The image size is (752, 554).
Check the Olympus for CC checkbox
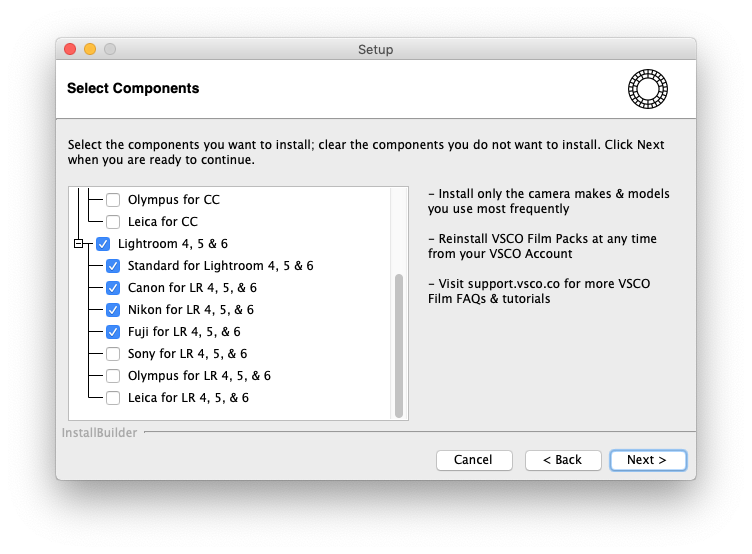tap(113, 200)
